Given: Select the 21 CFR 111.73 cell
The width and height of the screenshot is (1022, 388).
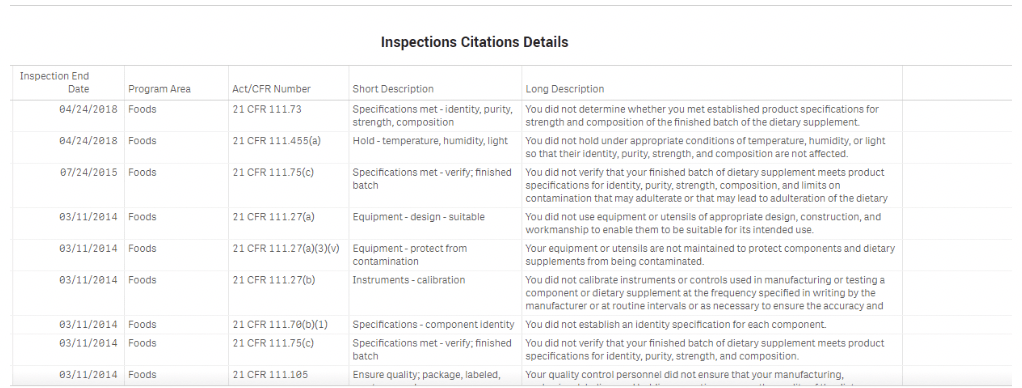Looking at the screenshot, I should click(267, 109).
